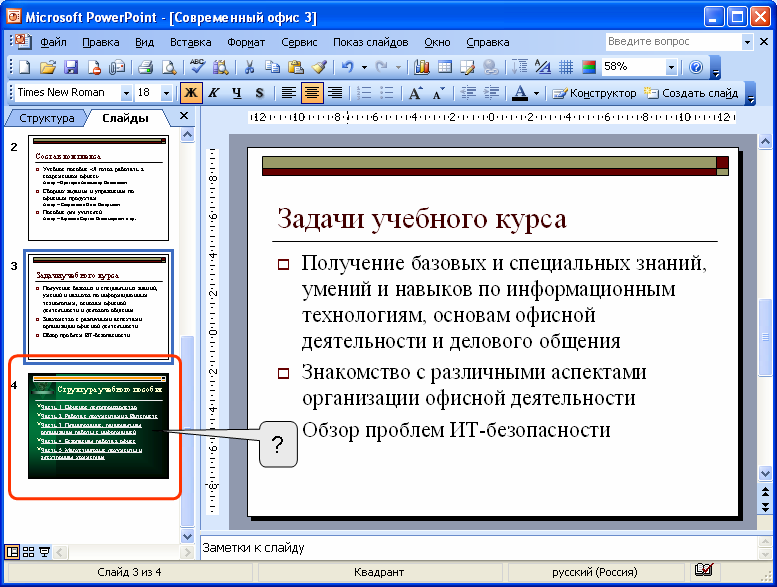Save the presentation with the floppy icon
This screenshot has height=587, width=777.
tap(71, 67)
